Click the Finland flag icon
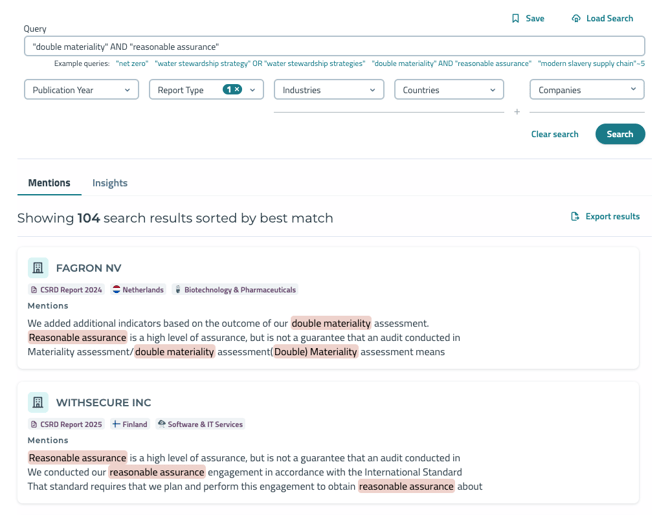 [116, 424]
